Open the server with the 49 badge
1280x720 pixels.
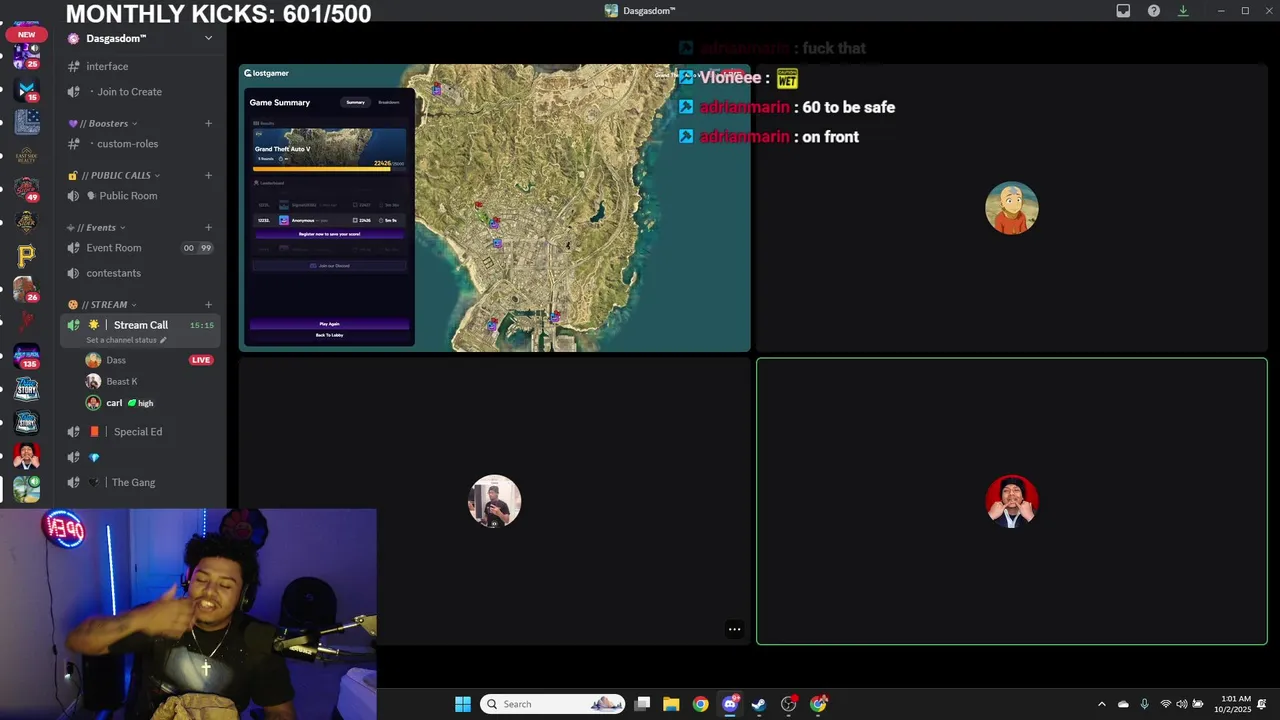pos(27,188)
